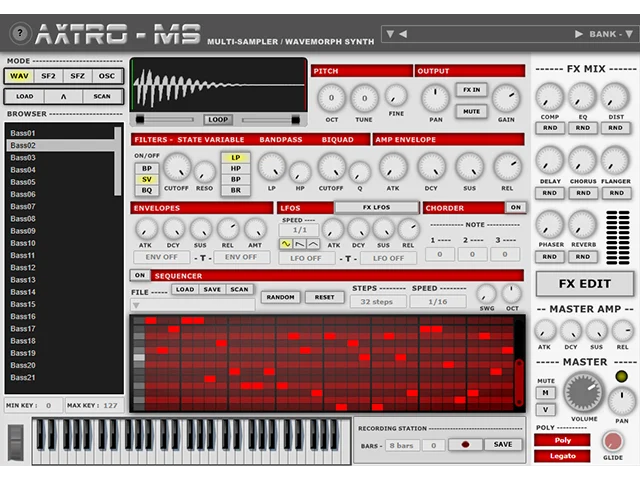Open the 32 steps dropdown

coord(378,302)
